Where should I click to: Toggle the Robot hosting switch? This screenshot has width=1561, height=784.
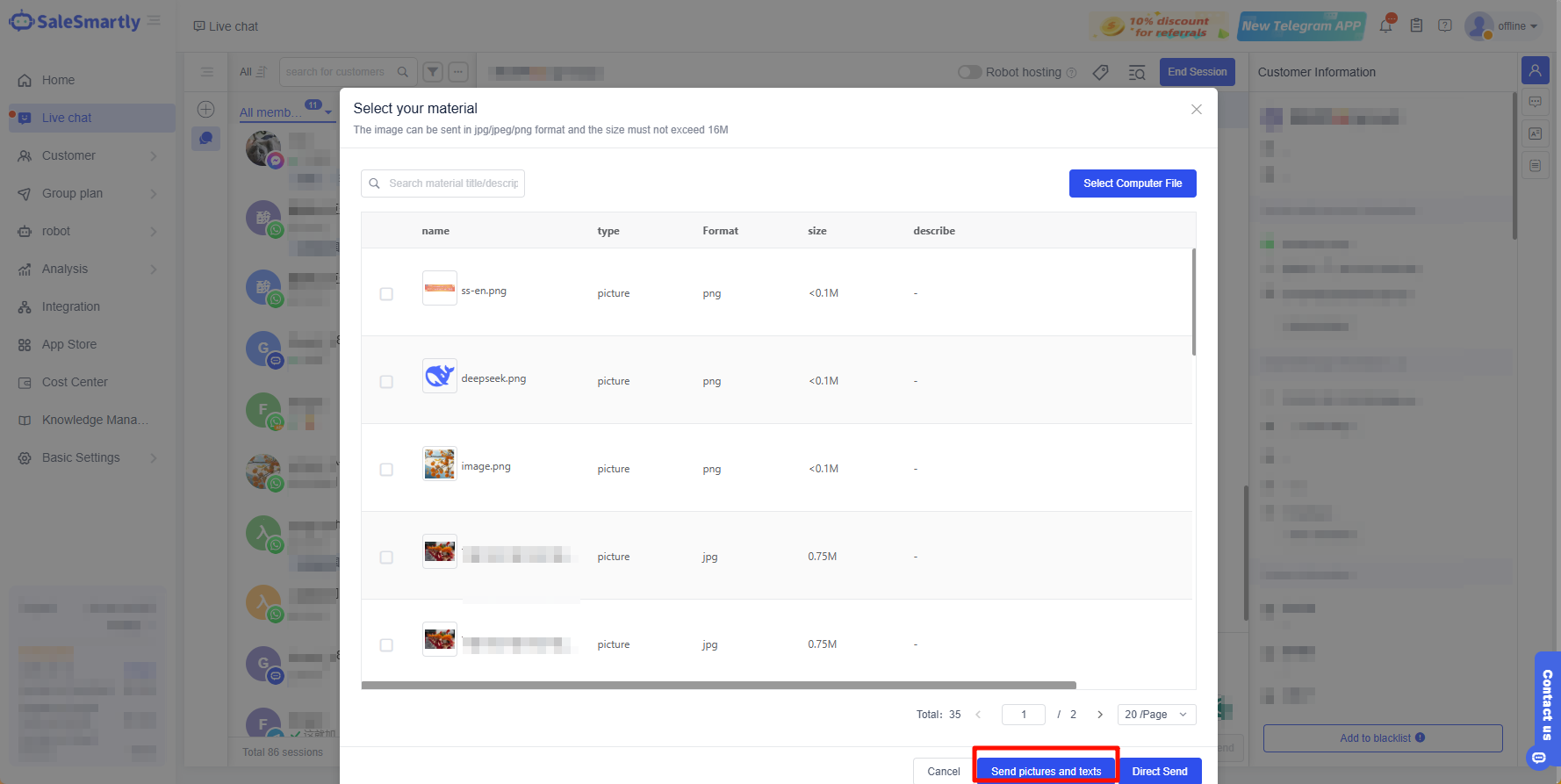tap(969, 72)
